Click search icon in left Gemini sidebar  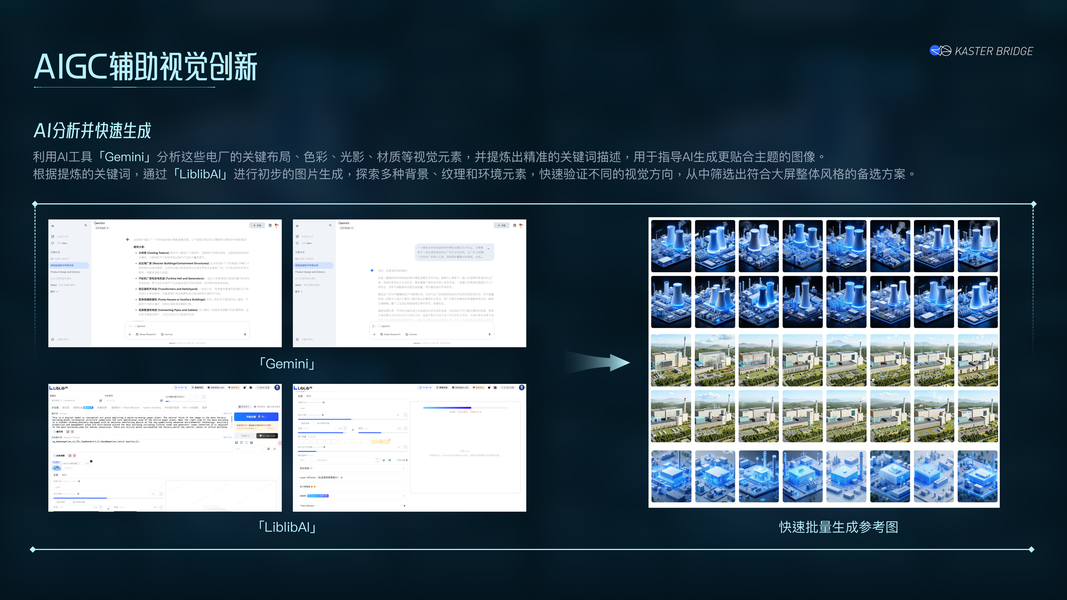coord(86,225)
